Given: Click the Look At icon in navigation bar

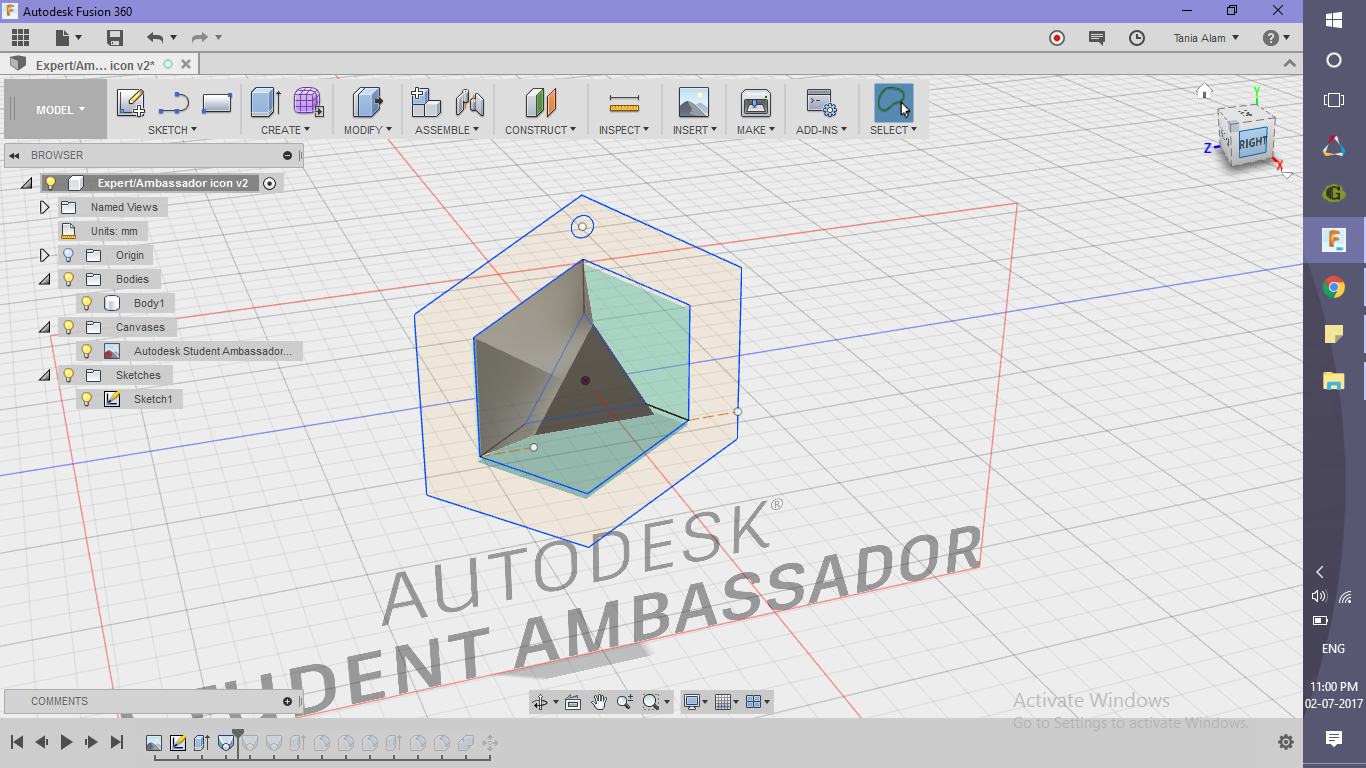Looking at the screenshot, I should (572, 702).
